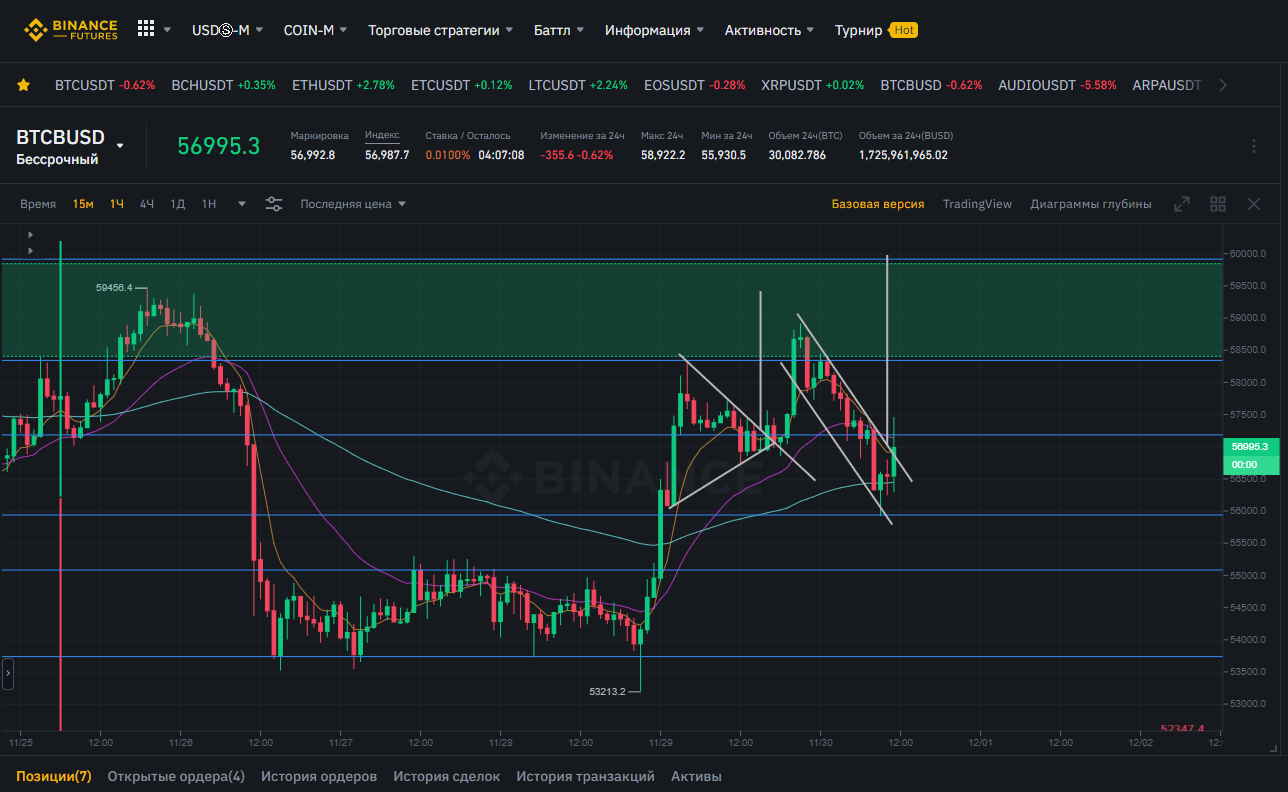This screenshot has height=792, width=1288.
Task: Select the 1Н timeframe
Action: [x=209, y=204]
